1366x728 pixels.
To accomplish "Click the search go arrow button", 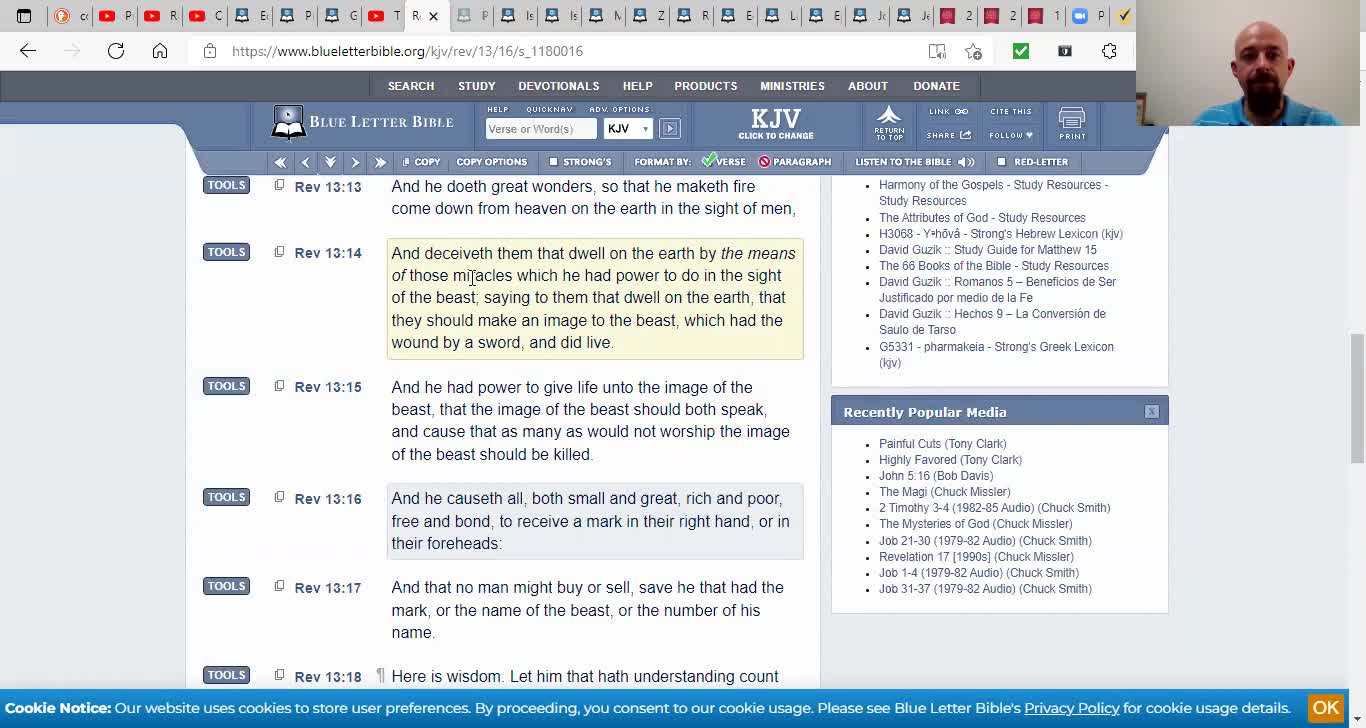I will tap(670, 128).
